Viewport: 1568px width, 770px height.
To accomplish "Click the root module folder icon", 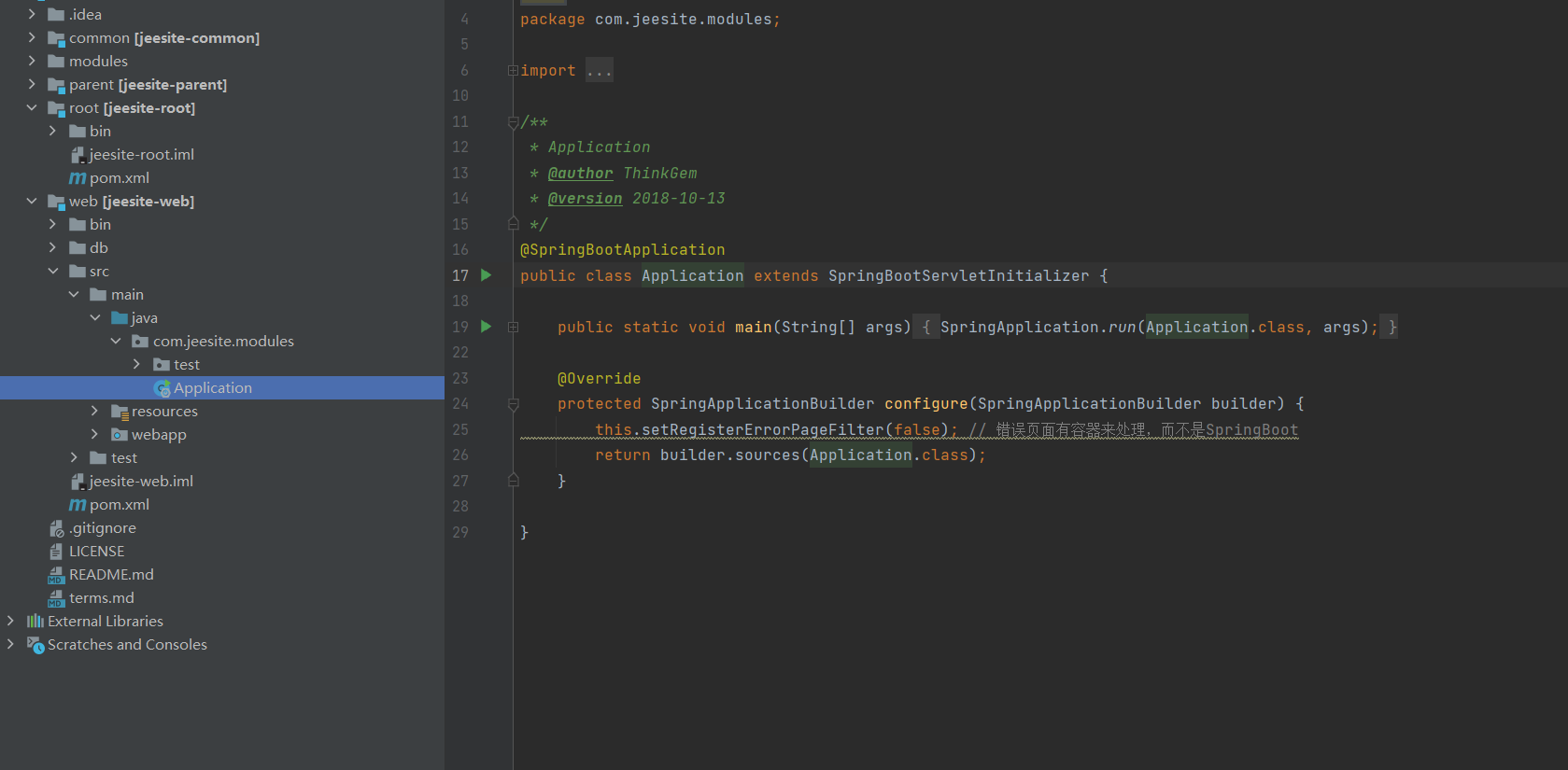I will tap(56, 108).
